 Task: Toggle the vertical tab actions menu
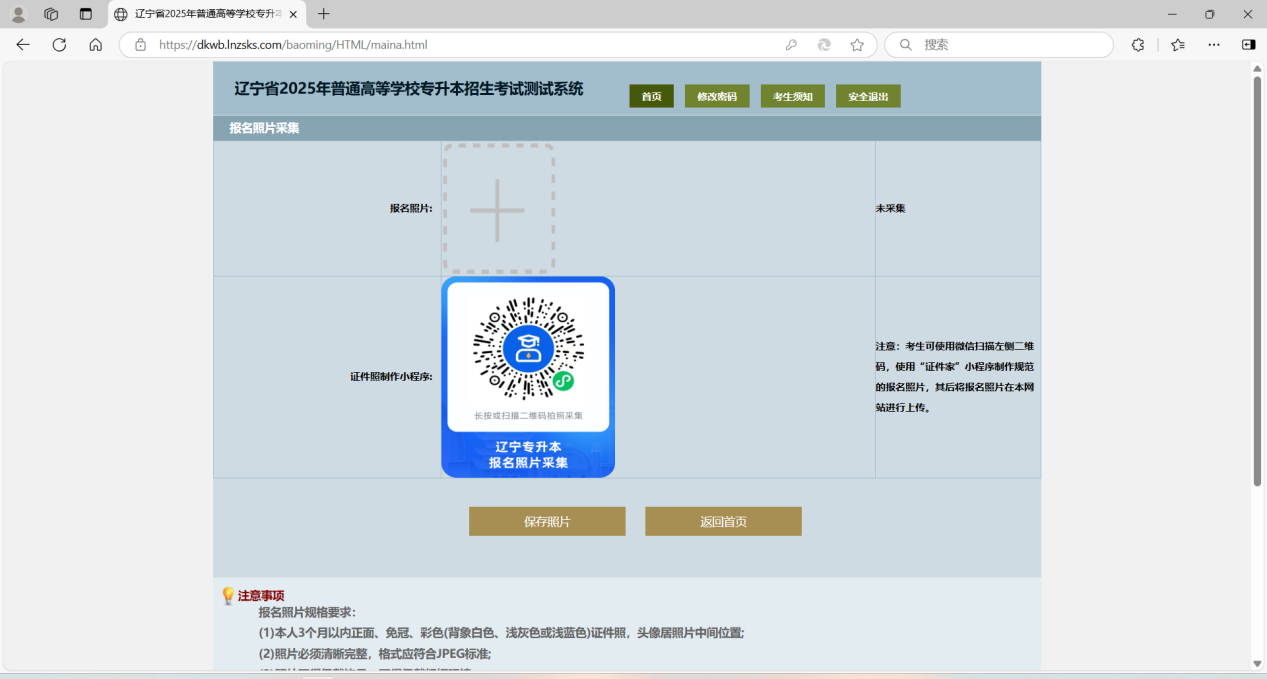pyautogui.click(x=85, y=14)
